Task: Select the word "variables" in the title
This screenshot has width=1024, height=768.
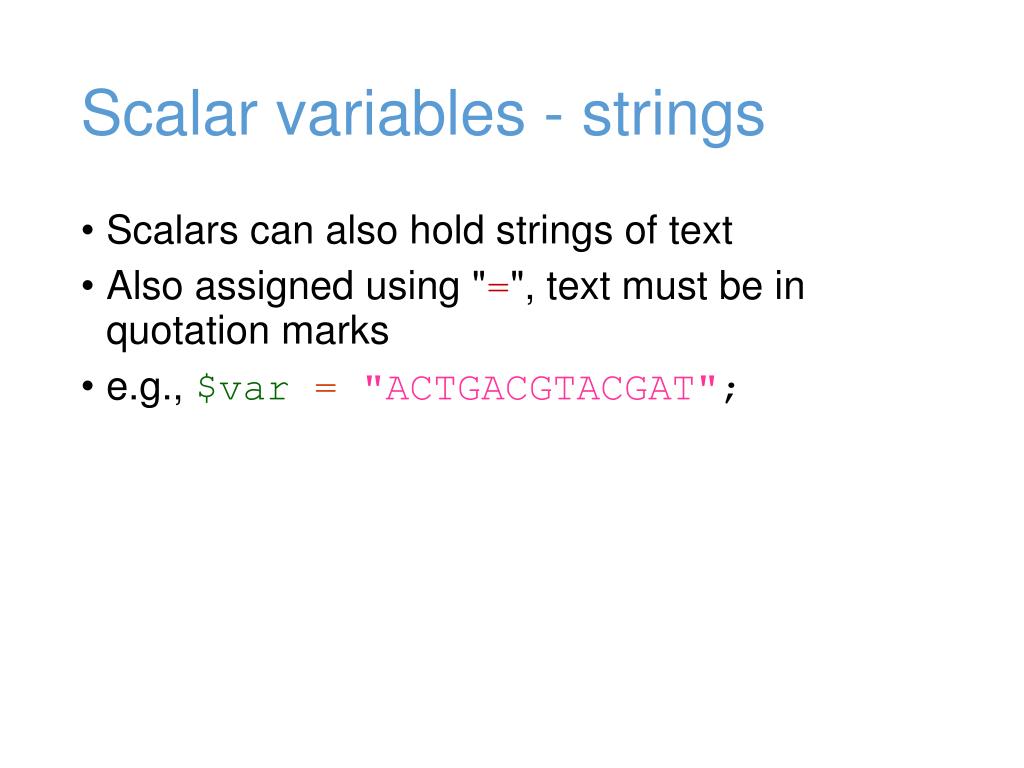Action: (x=401, y=114)
